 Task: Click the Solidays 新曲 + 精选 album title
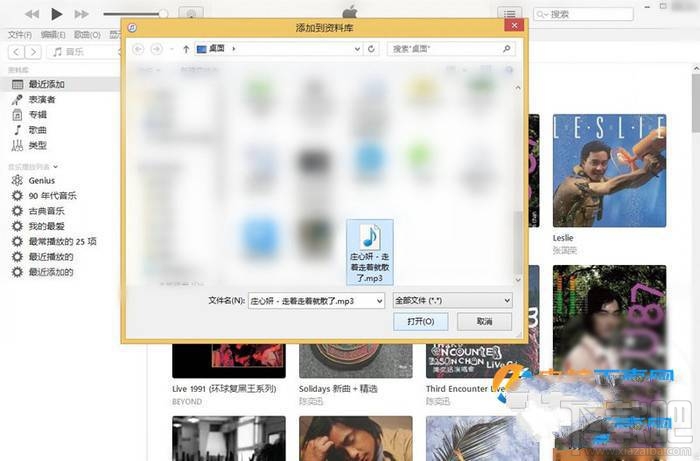click(x=338, y=389)
